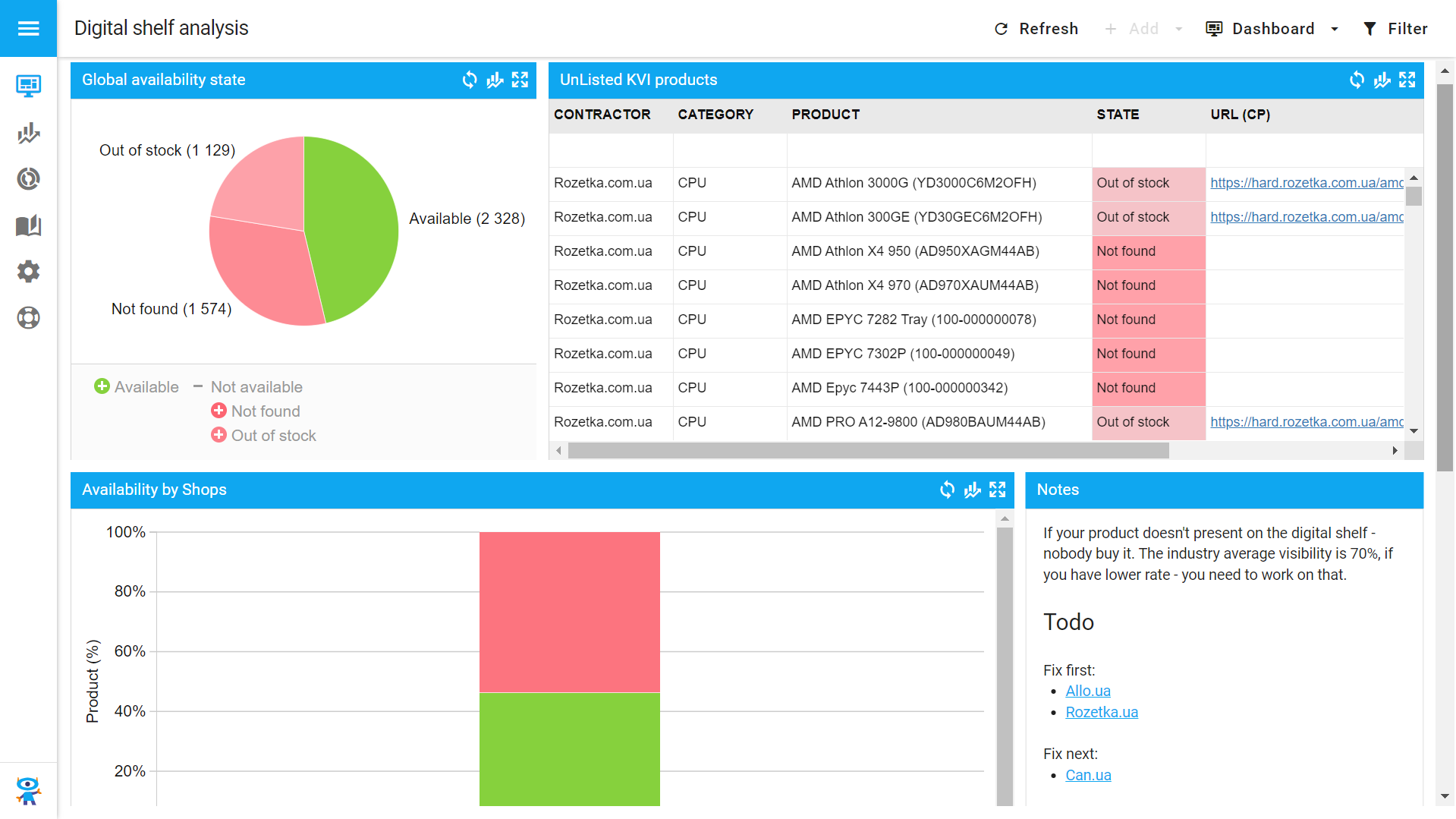Maximize the UnListed KVI products panel
Image resolution: width=1456 pixels, height=819 pixels.
1407,80
